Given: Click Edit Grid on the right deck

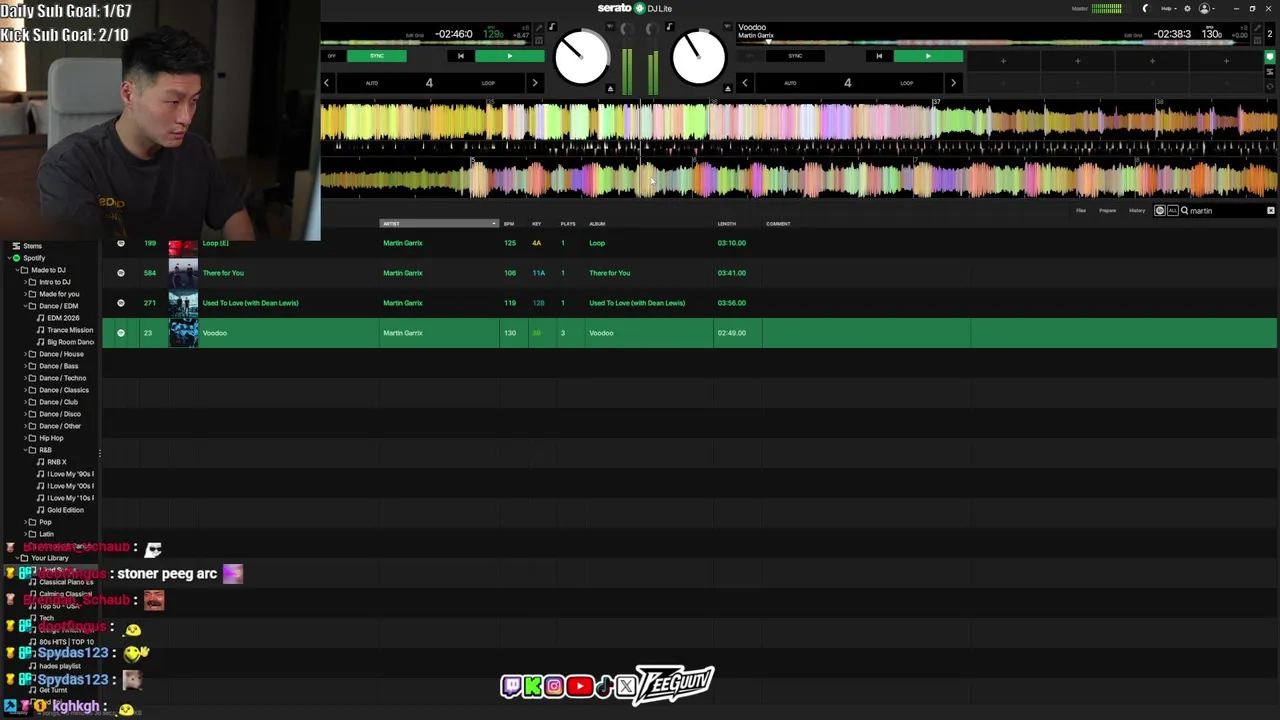Looking at the screenshot, I should click(1133, 35).
